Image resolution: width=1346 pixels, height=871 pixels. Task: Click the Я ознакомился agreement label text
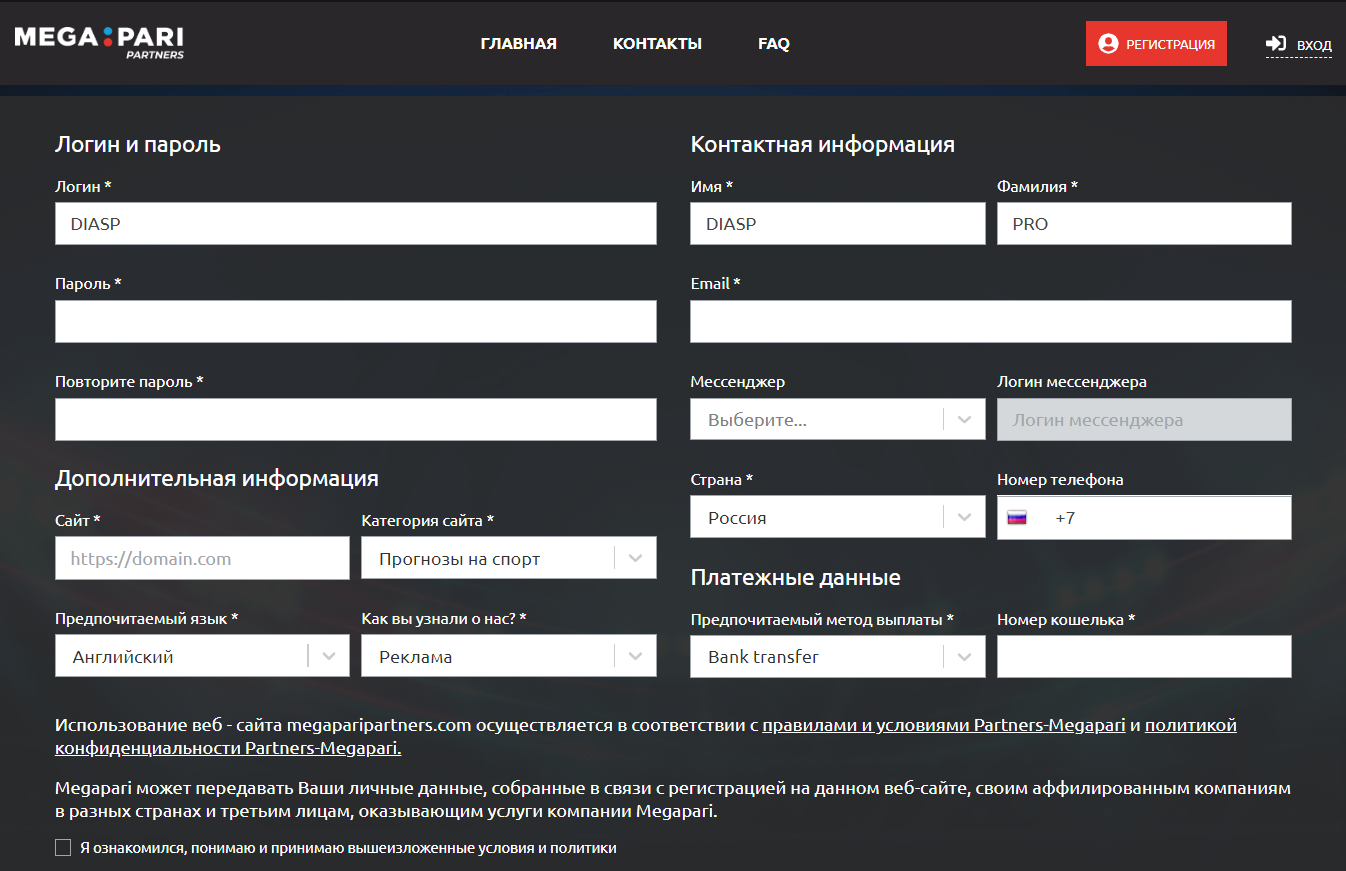click(x=348, y=848)
